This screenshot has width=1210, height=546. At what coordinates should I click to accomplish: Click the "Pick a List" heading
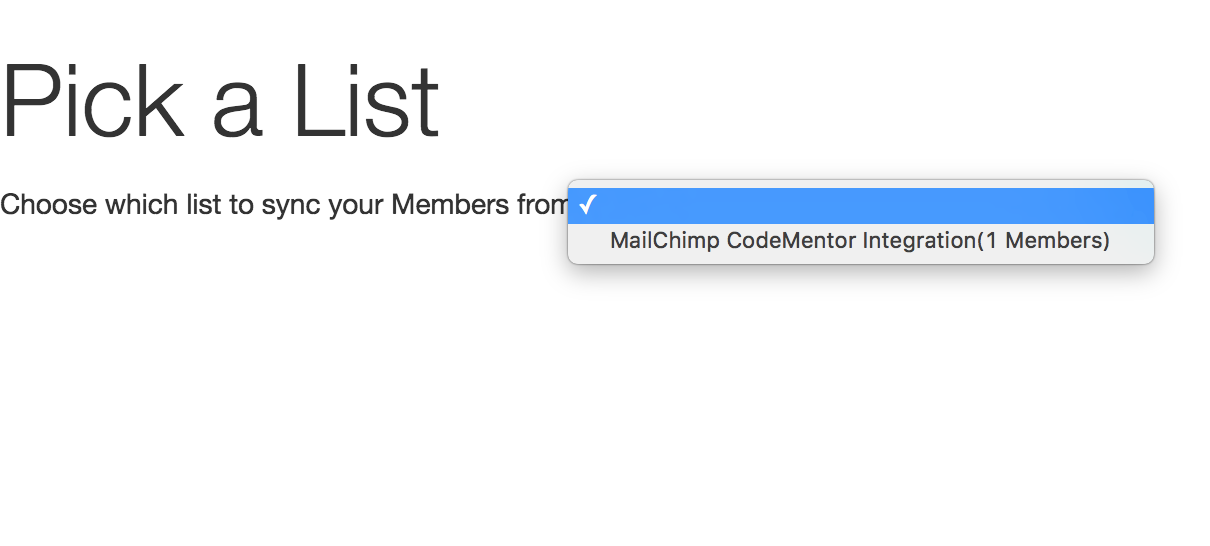pos(220,102)
